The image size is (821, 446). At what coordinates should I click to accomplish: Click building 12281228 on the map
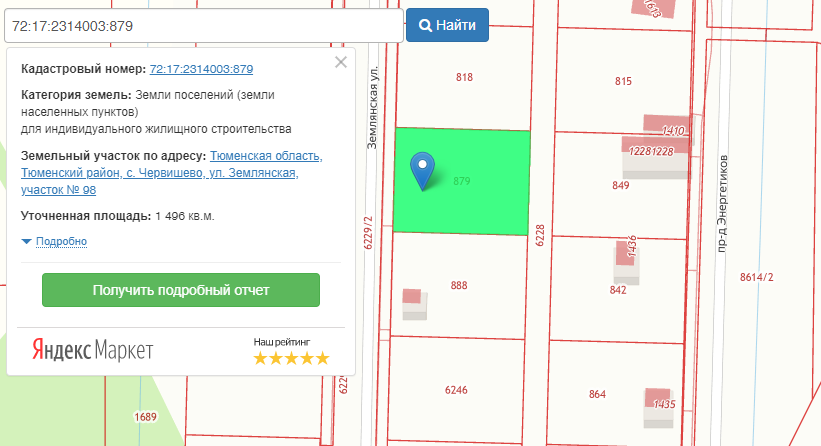pyautogui.click(x=655, y=158)
